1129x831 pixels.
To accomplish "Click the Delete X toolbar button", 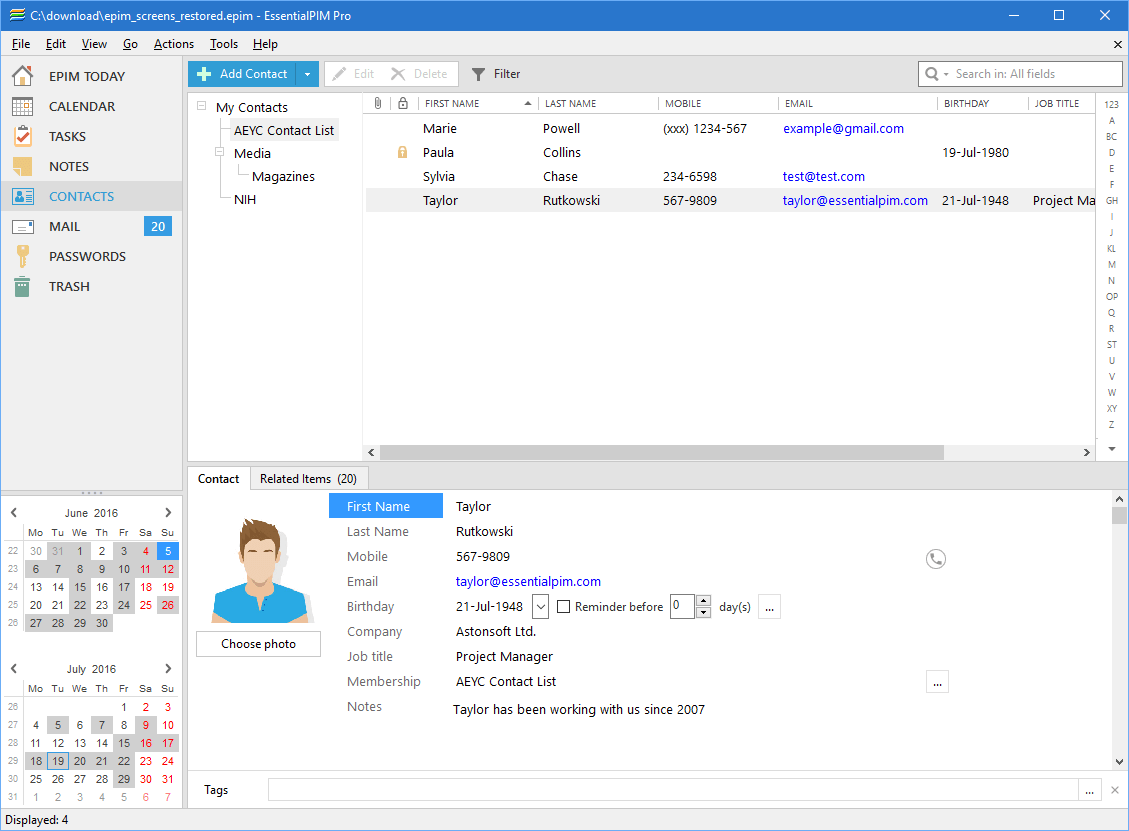I will (419, 74).
